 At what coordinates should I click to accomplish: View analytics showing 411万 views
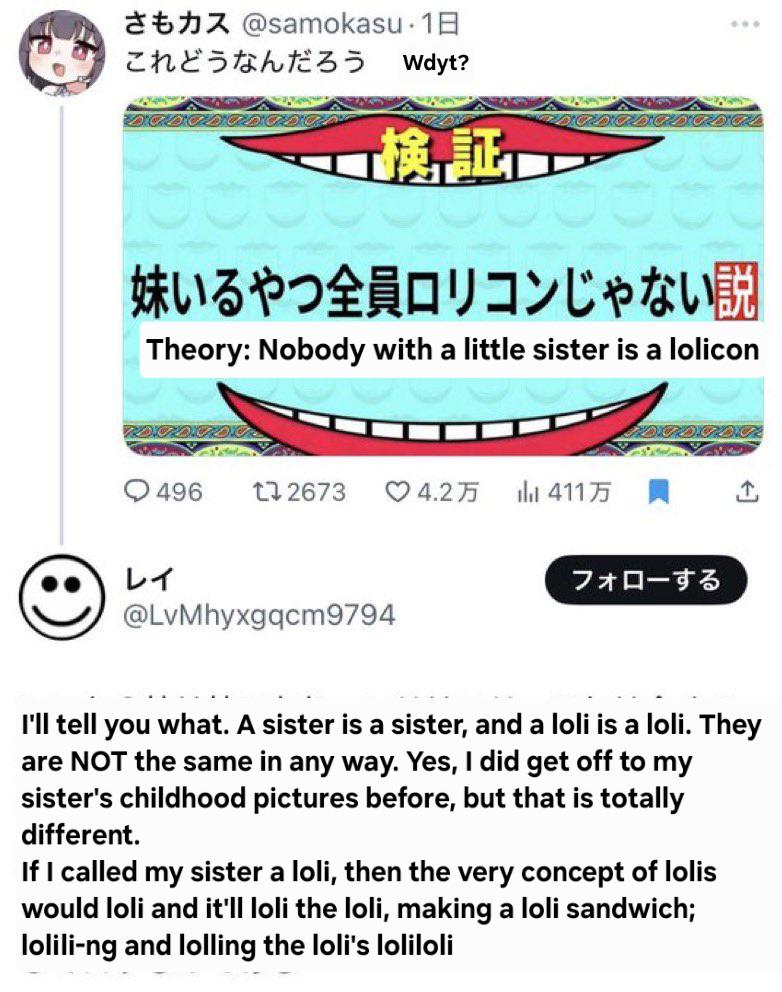pyautogui.click(x=564, y=492)
